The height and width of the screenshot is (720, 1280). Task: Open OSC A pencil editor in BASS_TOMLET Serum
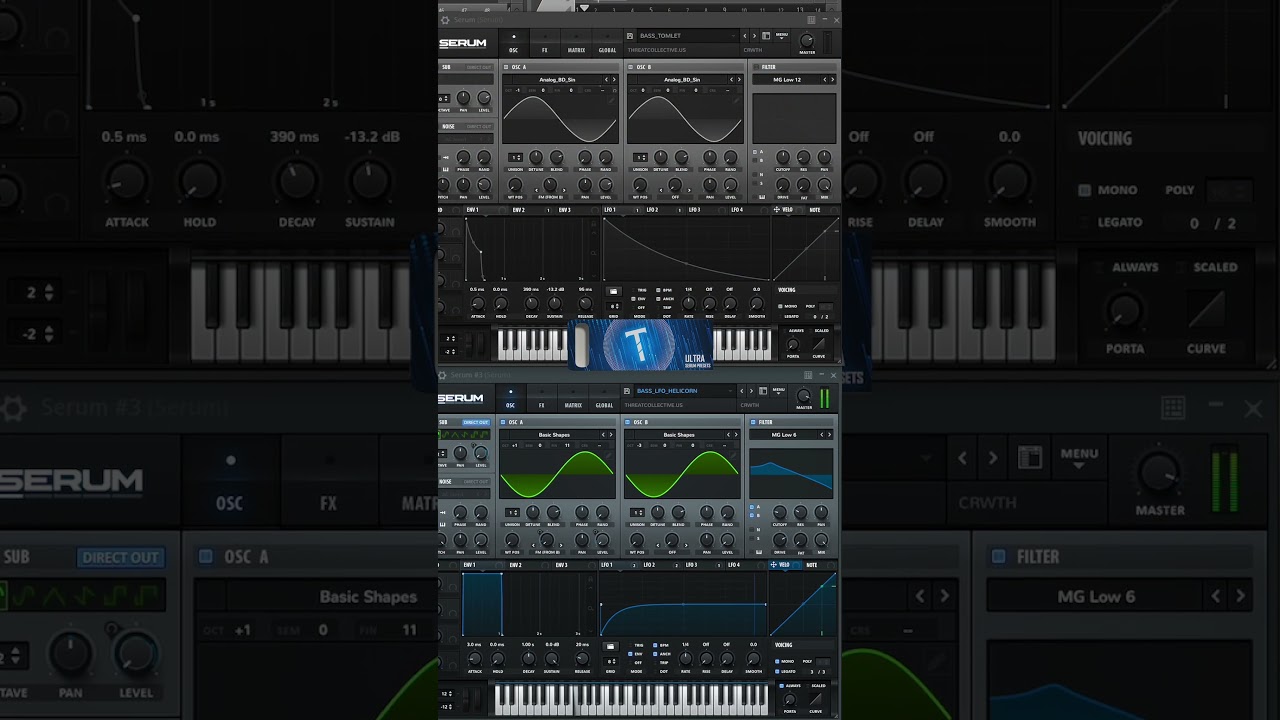tap(612, 100)
